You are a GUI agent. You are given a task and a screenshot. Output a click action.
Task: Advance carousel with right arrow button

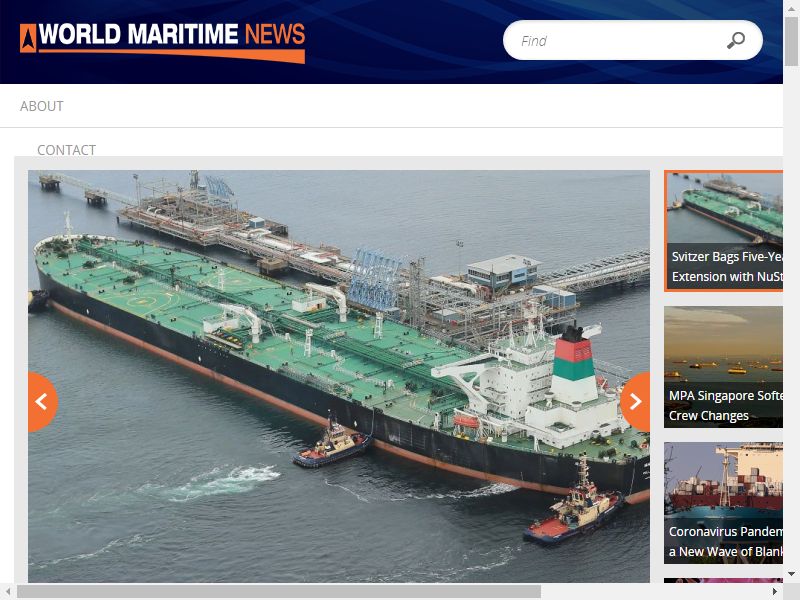pos(635,402)
